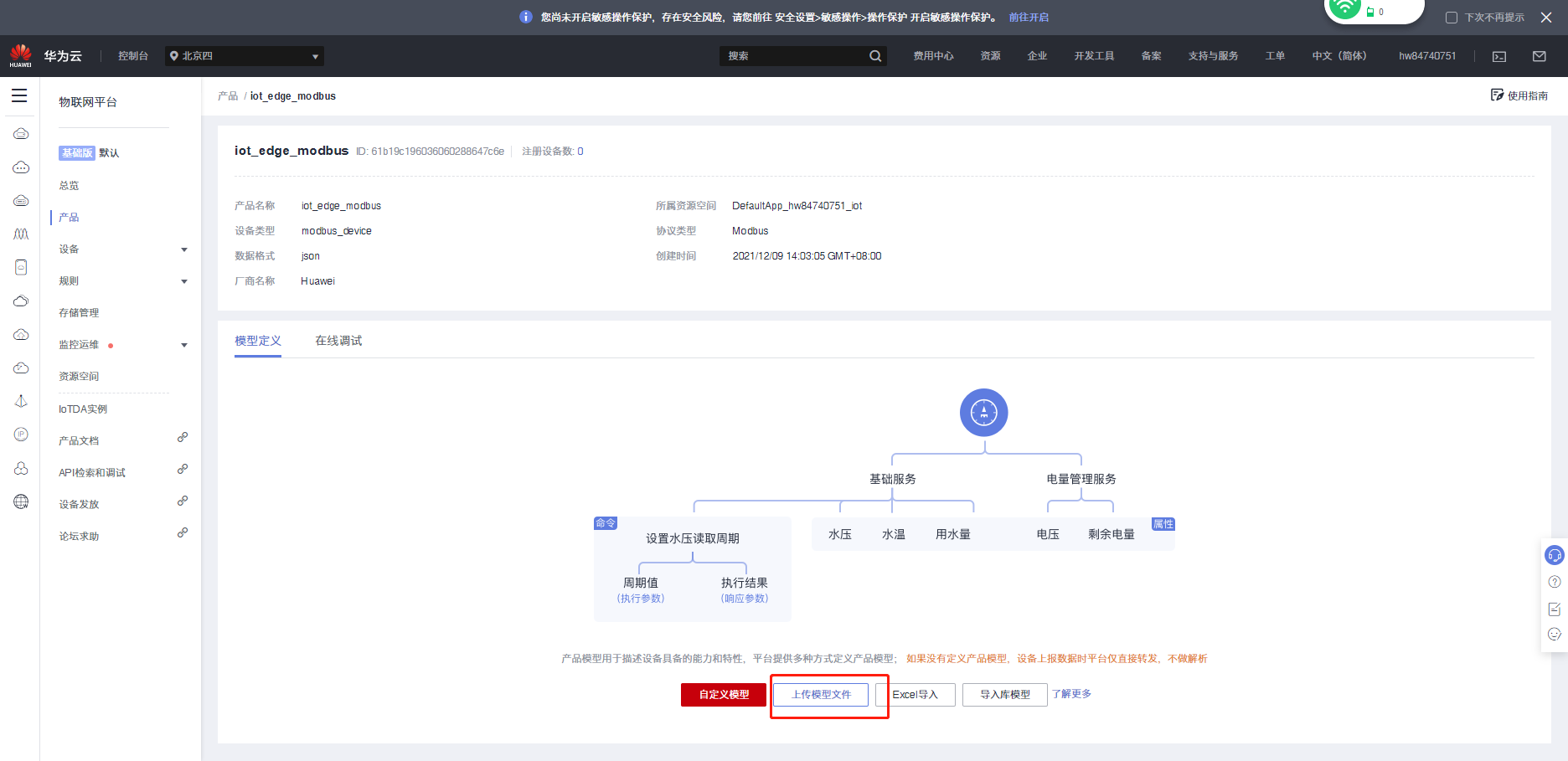This screenshot has width=1568, height=761.
Task: Click the triangular sail icon in the left rail
Action: [x=21, y=401]
